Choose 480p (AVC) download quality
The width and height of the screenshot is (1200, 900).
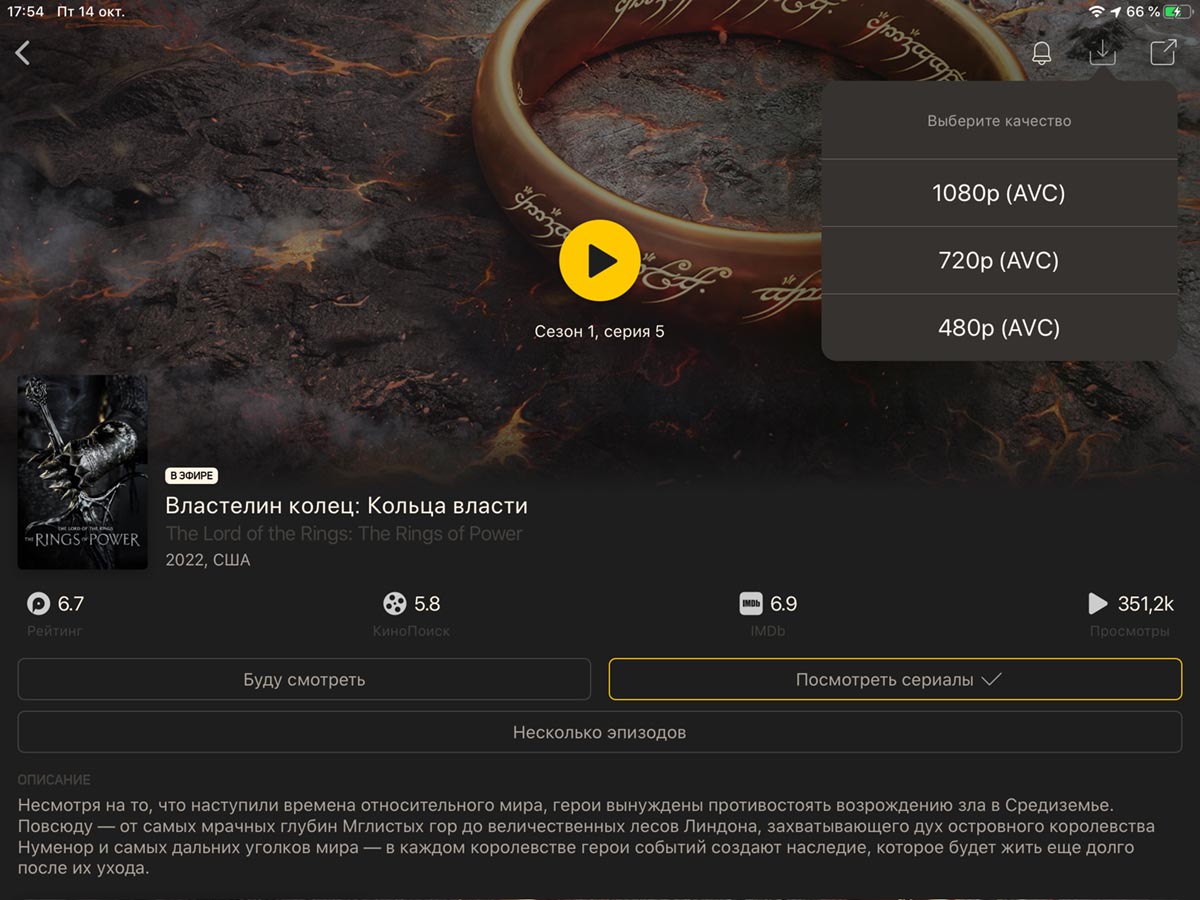point(998,328)
